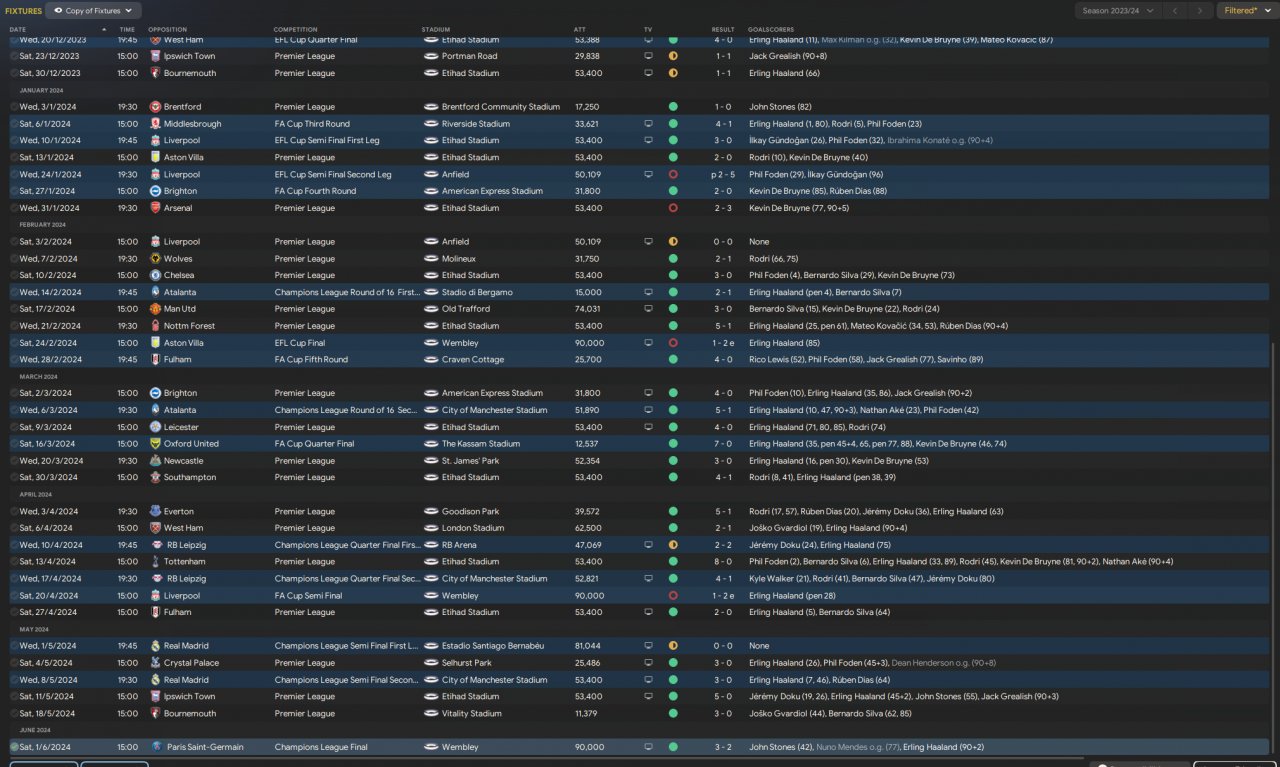Screen dimensions: 1280x767
Task: Click 'Jack Grealish (90+8)' in the Ipswich Town row
Action: point(788,56)
